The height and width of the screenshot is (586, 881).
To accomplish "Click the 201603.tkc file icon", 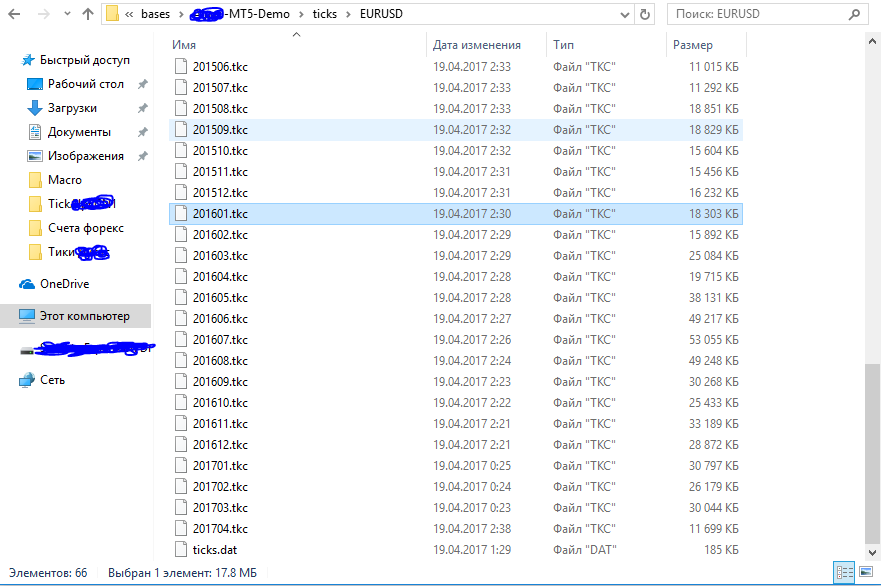I will coord(181,256).
